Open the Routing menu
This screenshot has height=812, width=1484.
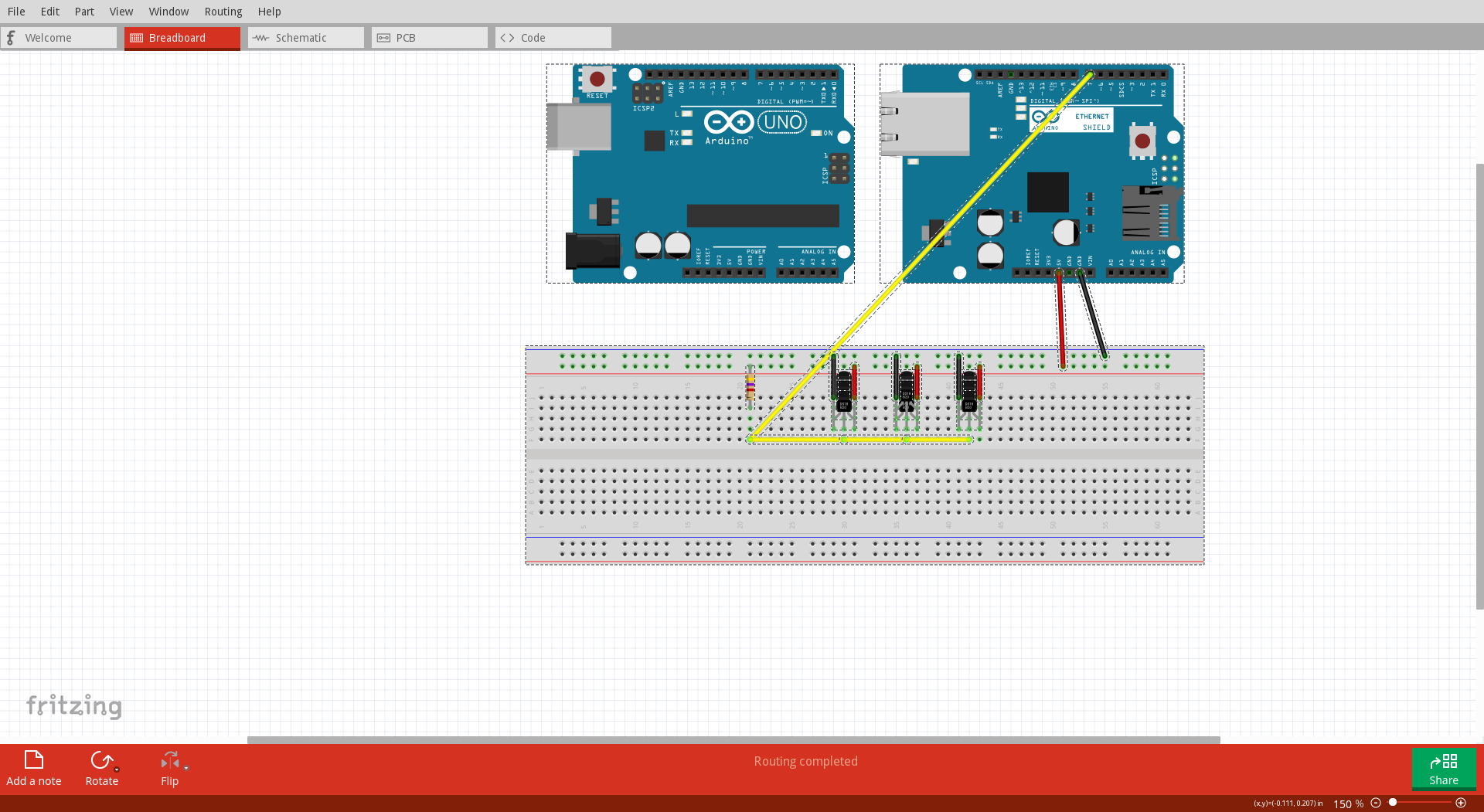pos(223,11)
